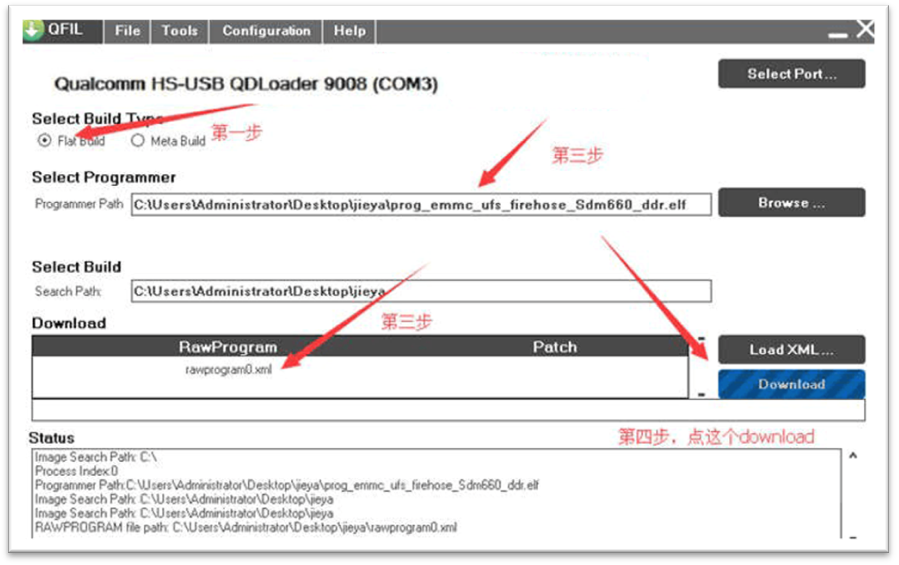Close the QFIL window
Viewport: 899px width, 565px height.
click(x=866, y=29)
